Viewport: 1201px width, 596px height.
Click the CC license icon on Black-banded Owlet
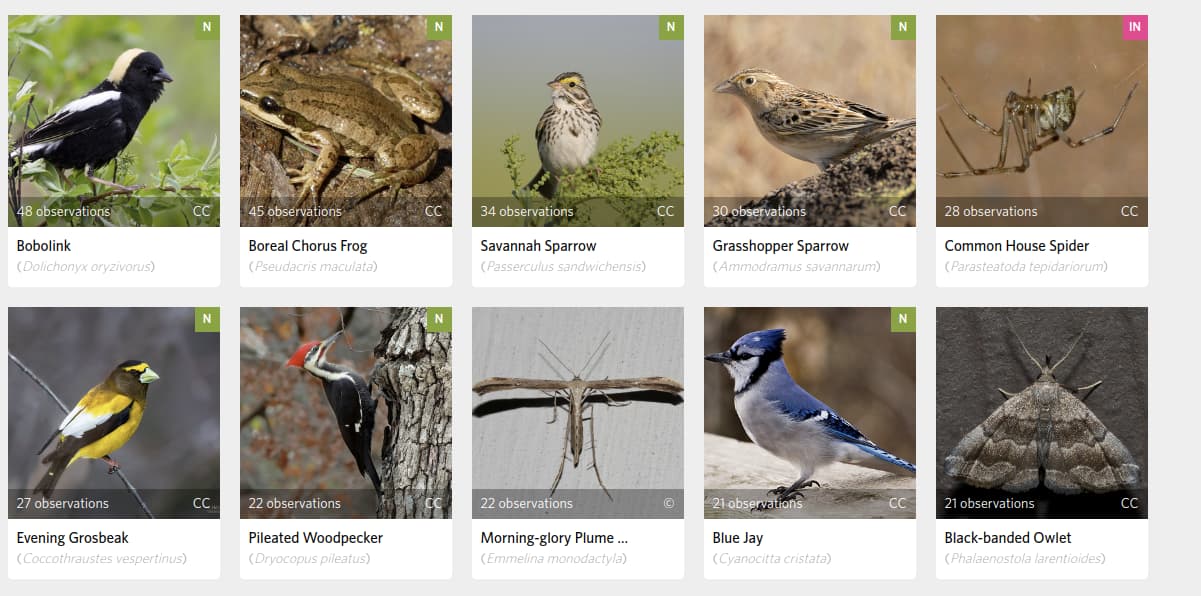[1129, 503]
